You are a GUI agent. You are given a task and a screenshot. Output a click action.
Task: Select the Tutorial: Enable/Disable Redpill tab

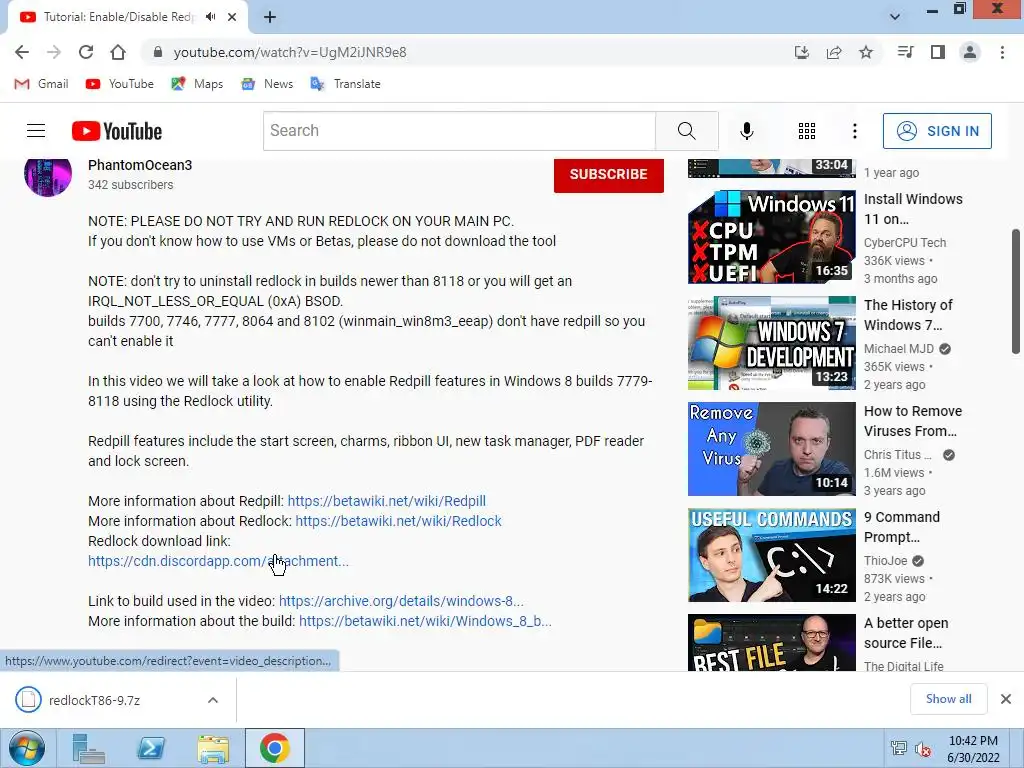coord(118,17)
